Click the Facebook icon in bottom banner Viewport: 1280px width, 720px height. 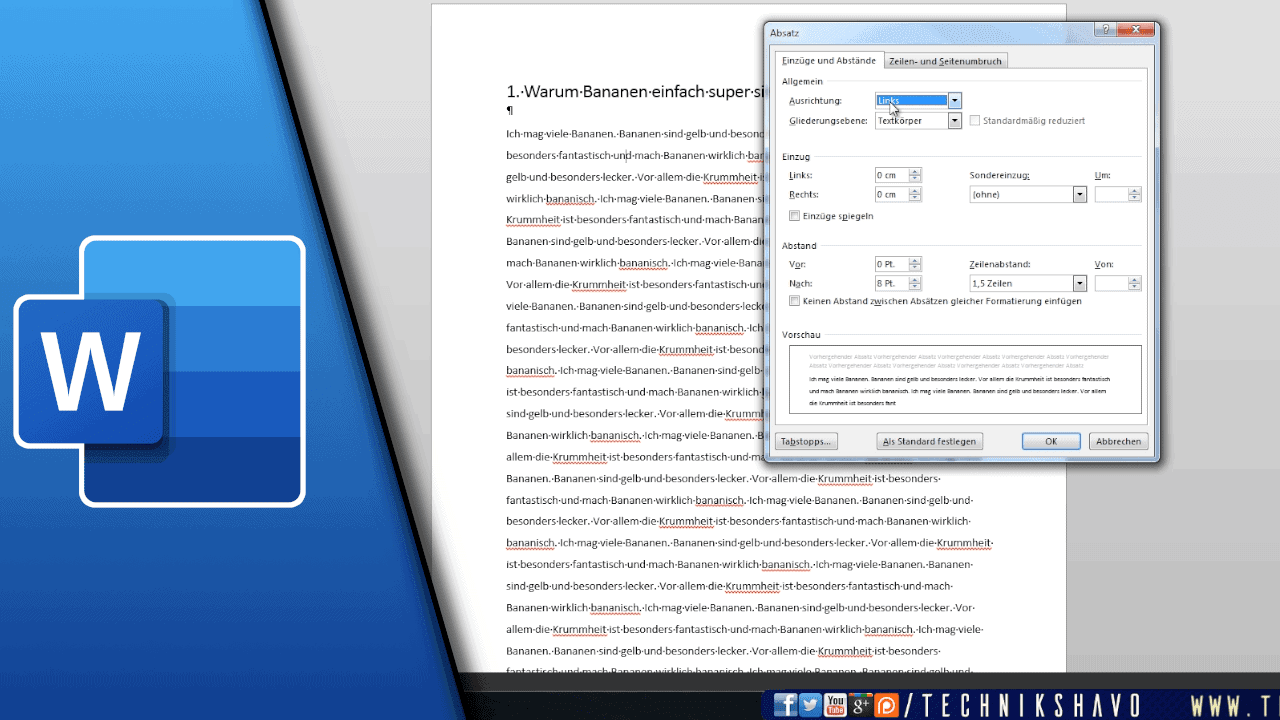786,706
